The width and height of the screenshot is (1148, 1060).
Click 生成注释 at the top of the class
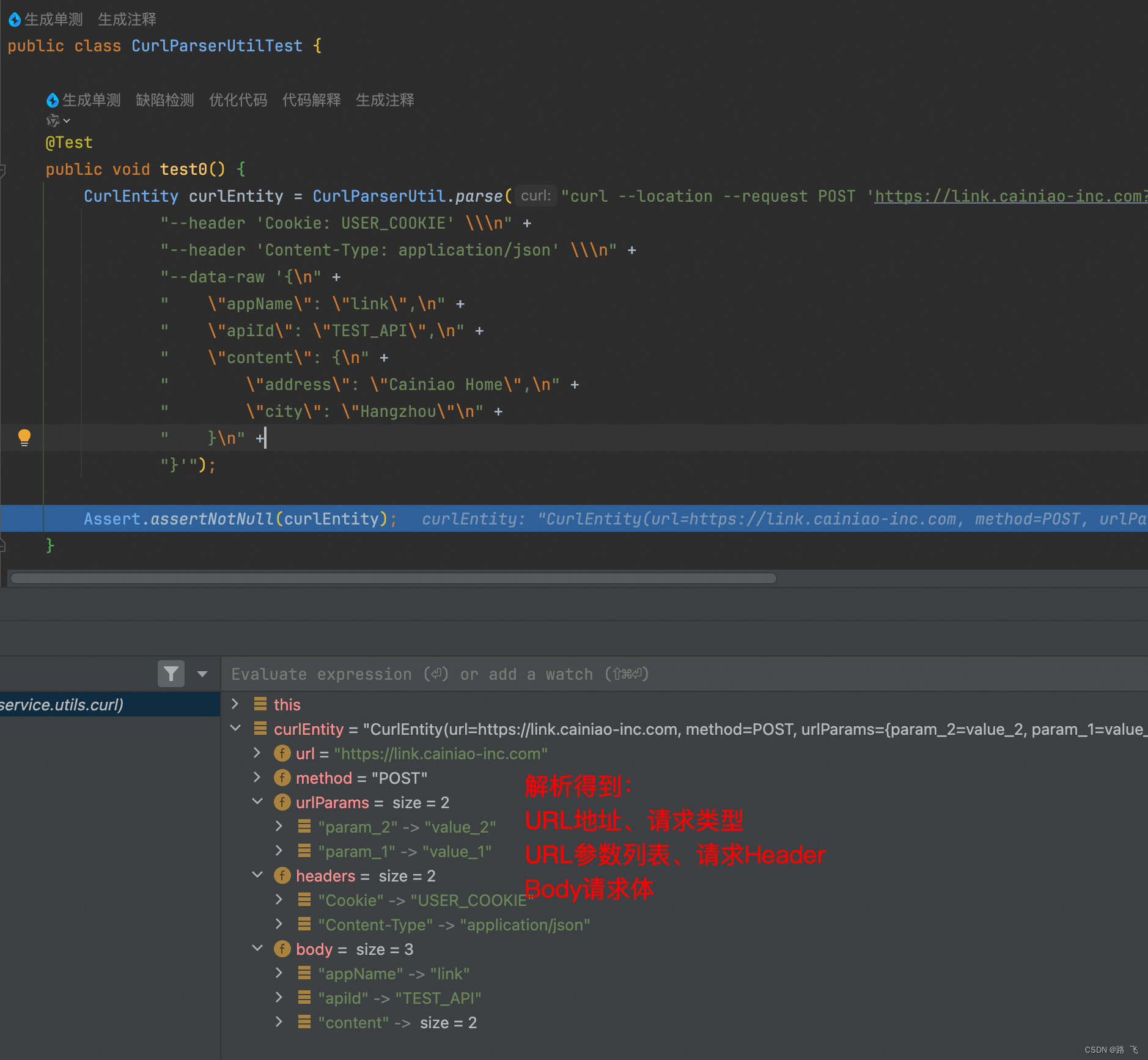(x=127, y=19)
